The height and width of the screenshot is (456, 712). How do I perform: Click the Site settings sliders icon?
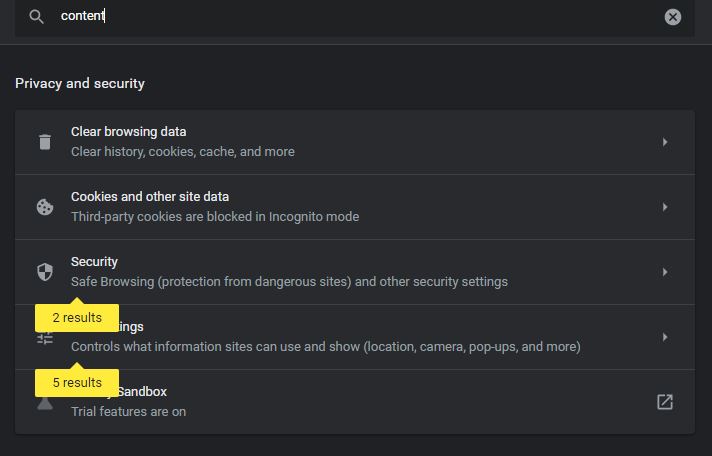45,338
